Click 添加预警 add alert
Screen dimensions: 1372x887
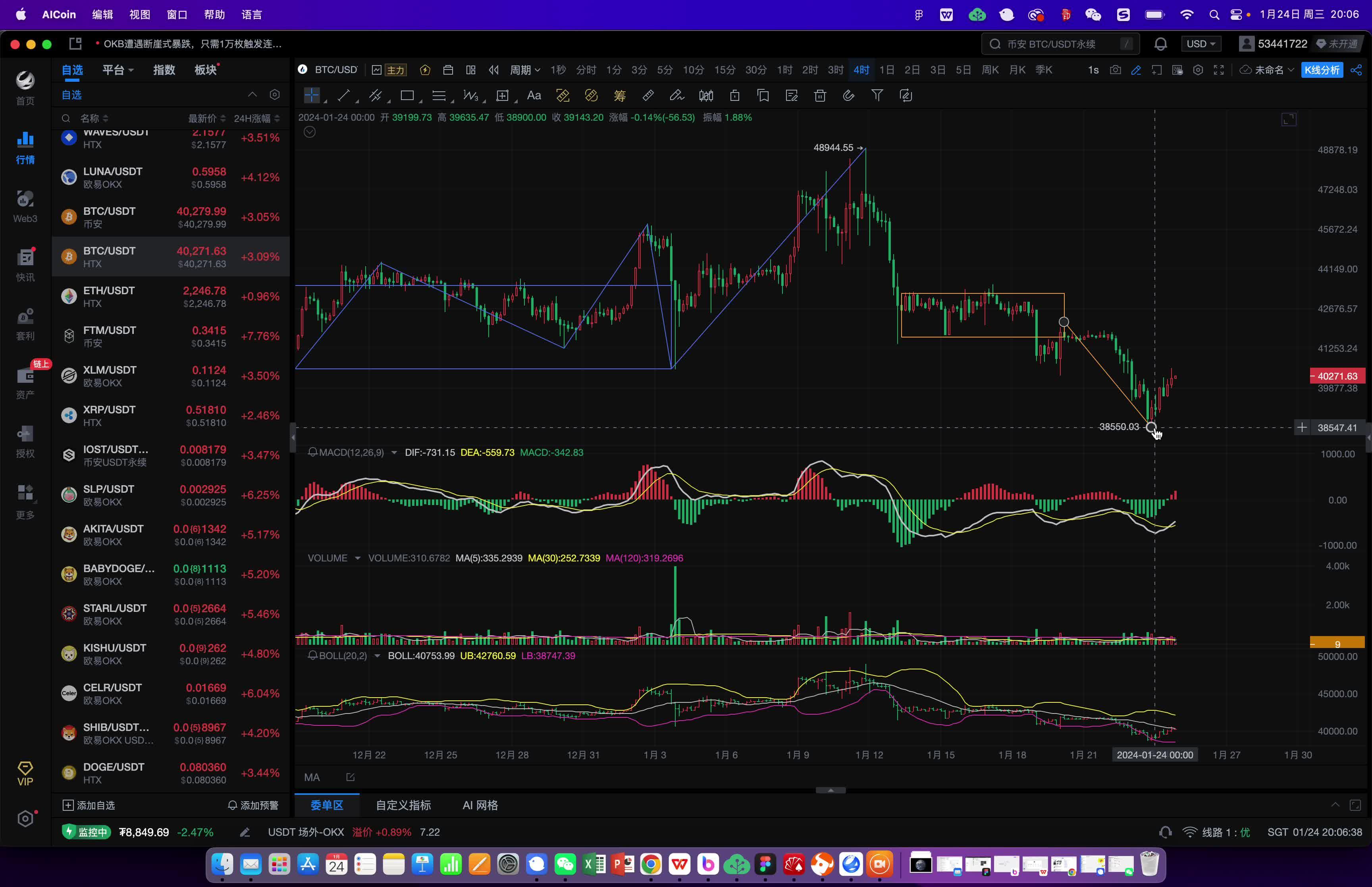click(x=253, y=805)
